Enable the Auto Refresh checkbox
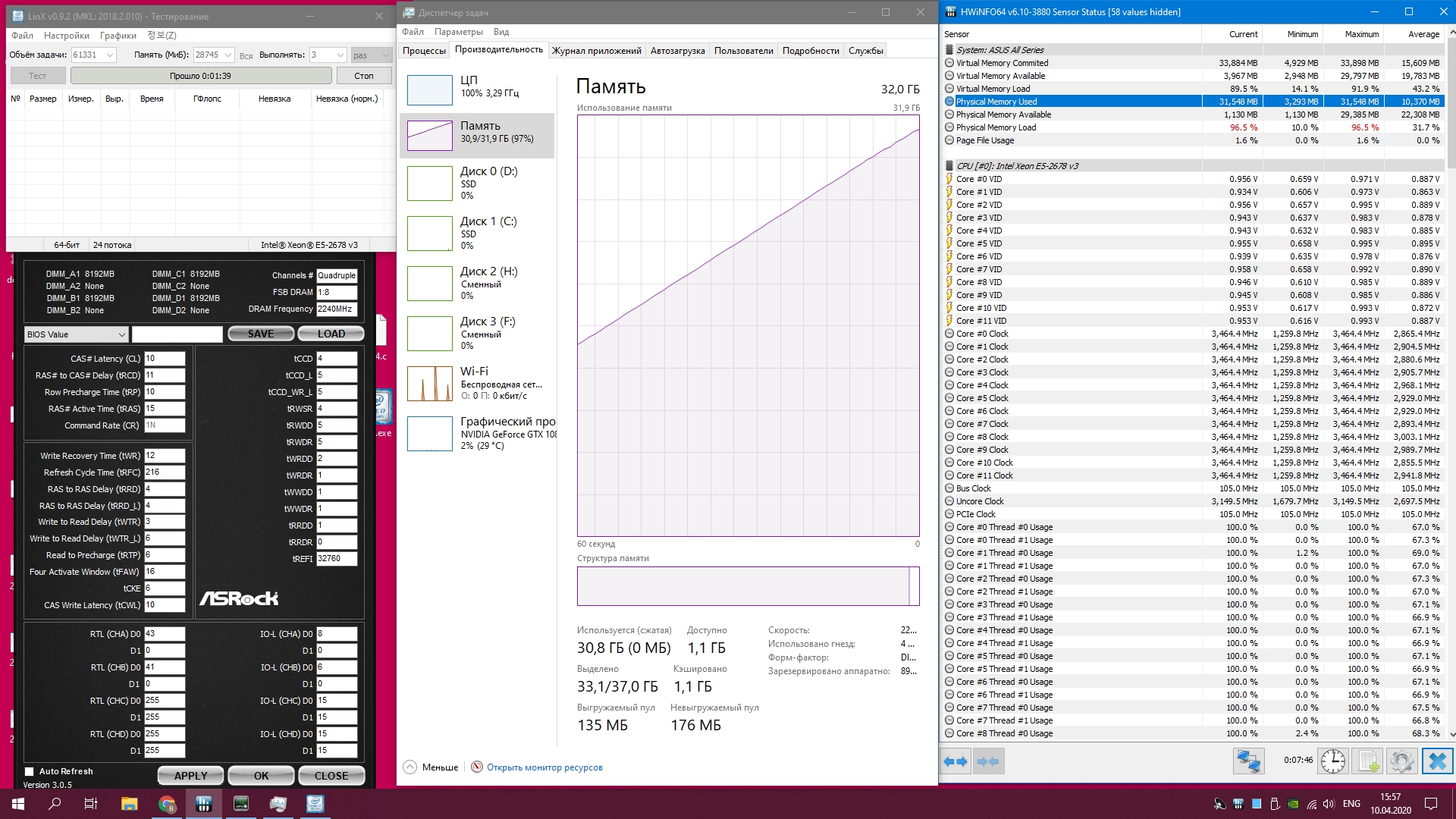The width and height of the screenshot is (1456, 819). (30, 771)
